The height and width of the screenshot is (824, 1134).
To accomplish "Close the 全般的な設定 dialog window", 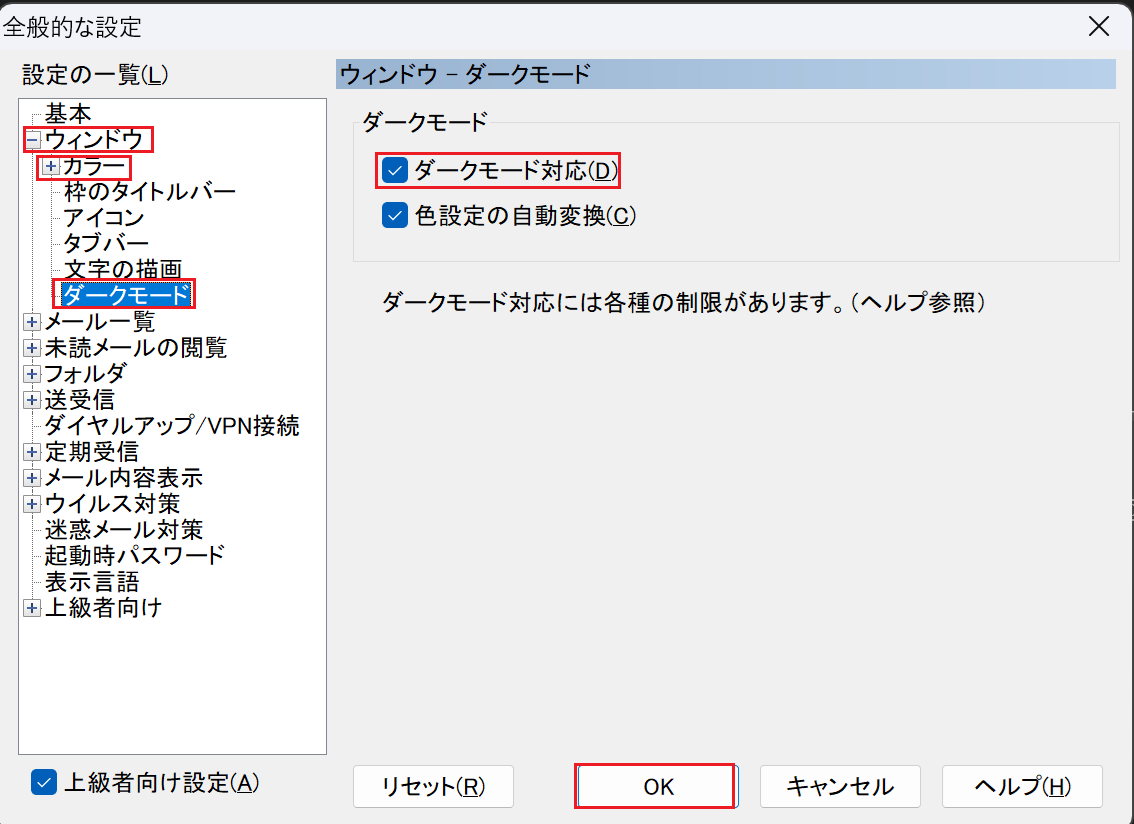I will point(1098,26).
